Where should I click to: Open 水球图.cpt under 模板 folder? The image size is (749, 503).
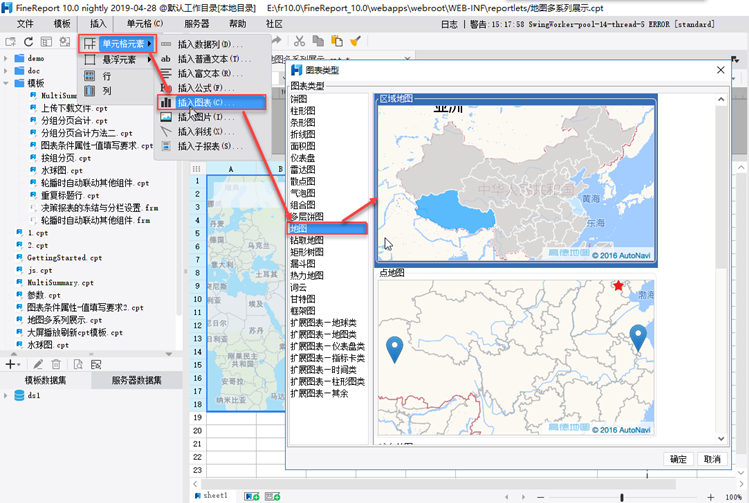[x=62, y=171]
